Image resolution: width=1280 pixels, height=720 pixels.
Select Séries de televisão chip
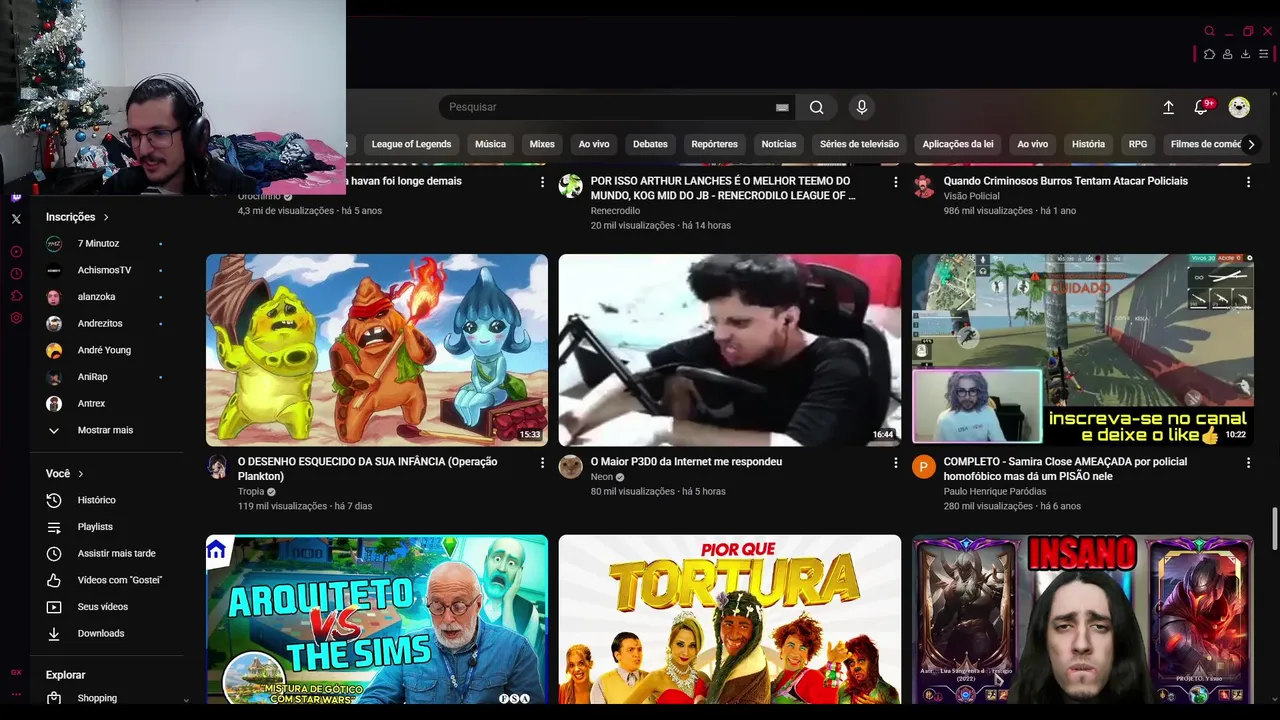859,144
